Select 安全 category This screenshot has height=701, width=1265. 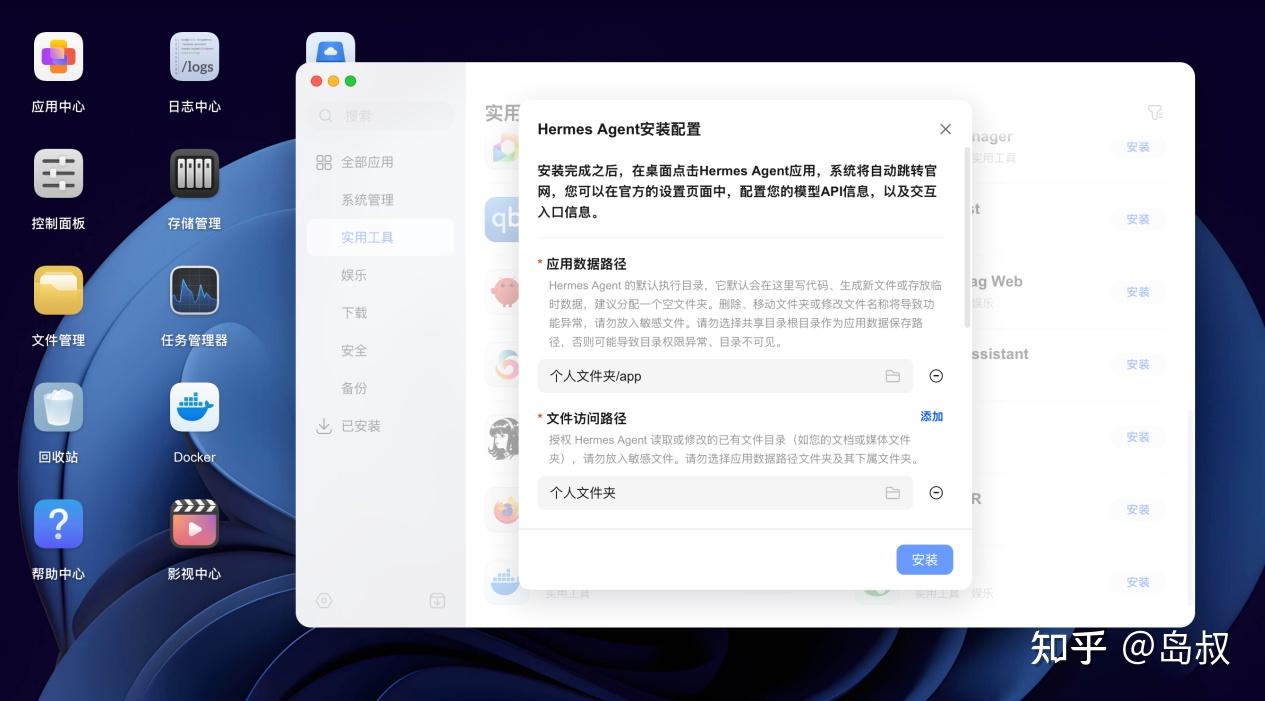(x=354, y=350)
